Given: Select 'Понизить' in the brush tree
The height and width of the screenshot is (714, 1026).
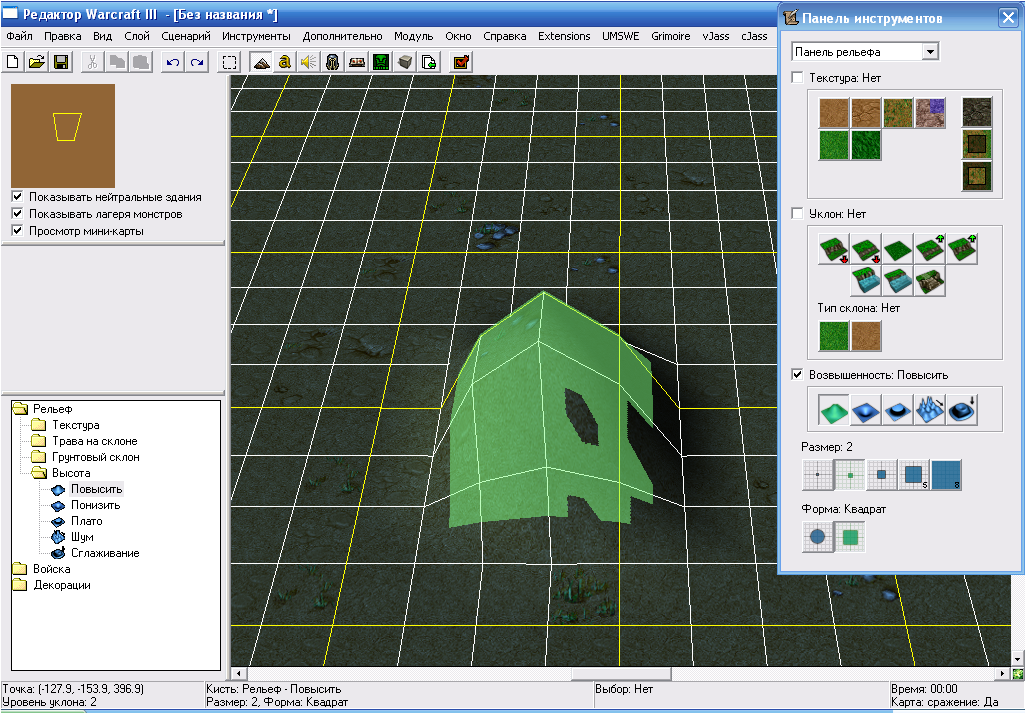Looking at the screenshot, I should 96,505.
